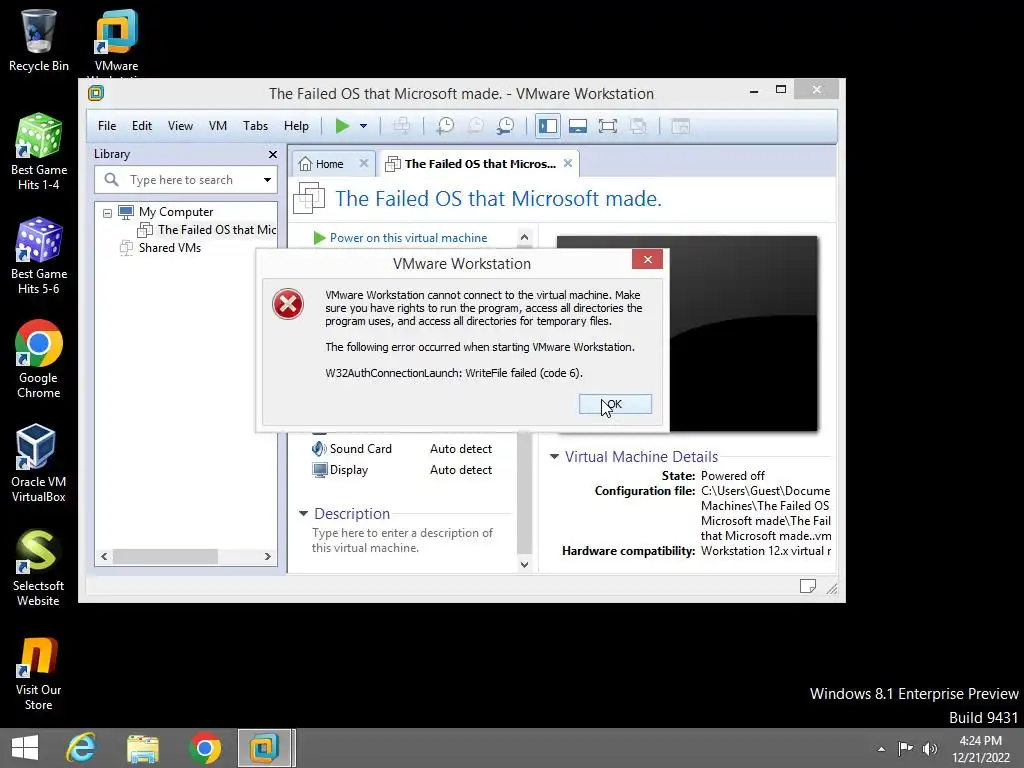Open the View menu
This screenshot has width=1024, height=768.
click(180, 126)
